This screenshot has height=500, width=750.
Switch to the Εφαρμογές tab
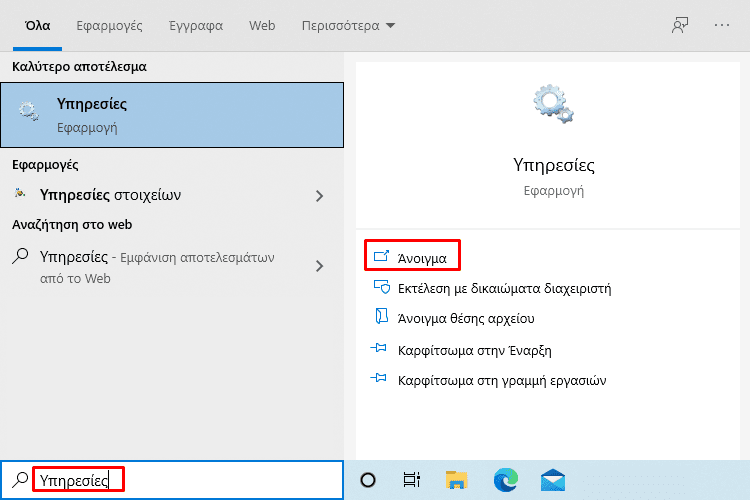pos(110,25)
